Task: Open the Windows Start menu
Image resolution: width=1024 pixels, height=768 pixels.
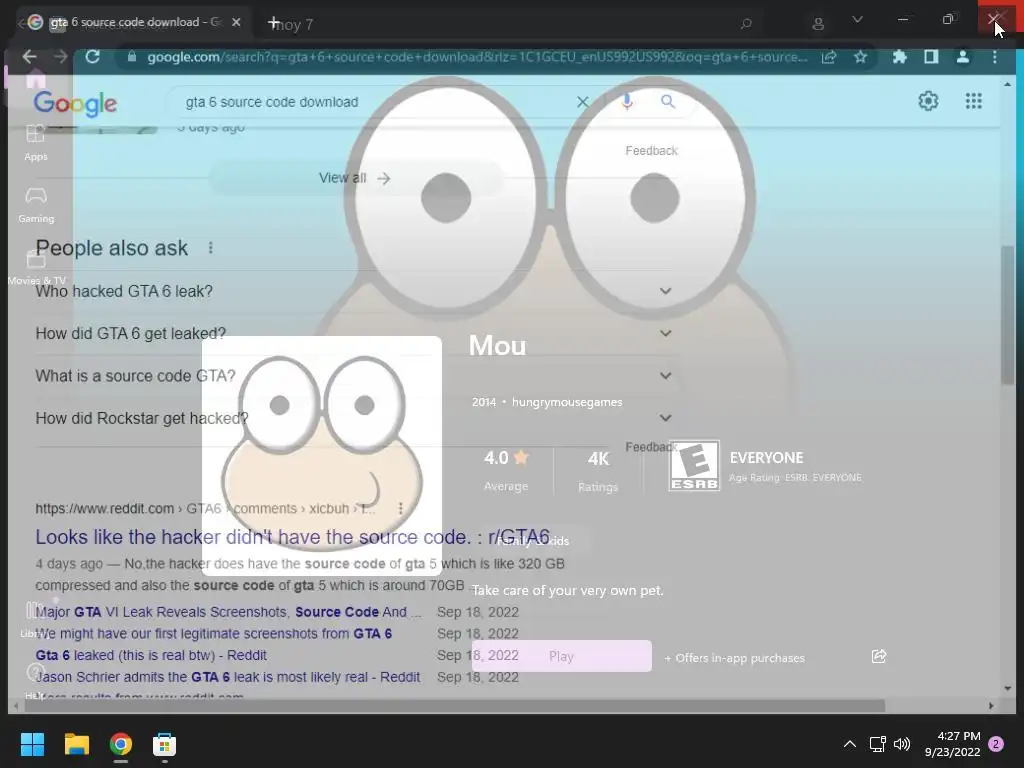Action: pos(32,744)
